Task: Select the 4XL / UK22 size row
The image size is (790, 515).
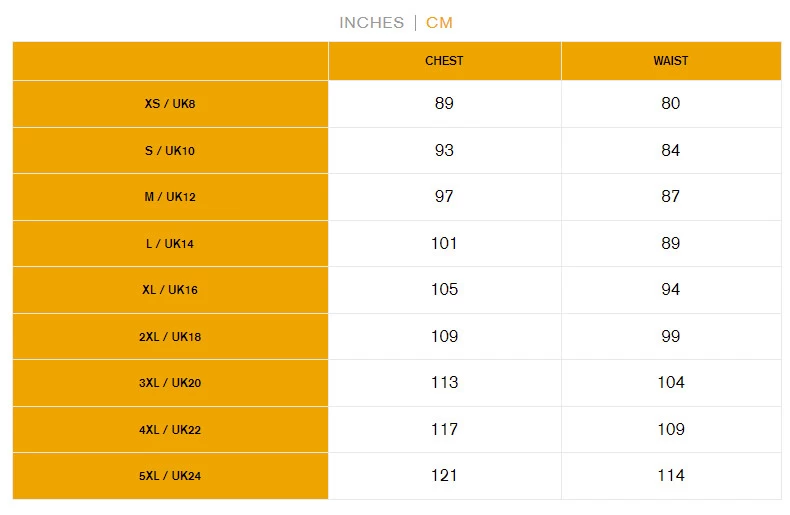Action: pos(170,430)
